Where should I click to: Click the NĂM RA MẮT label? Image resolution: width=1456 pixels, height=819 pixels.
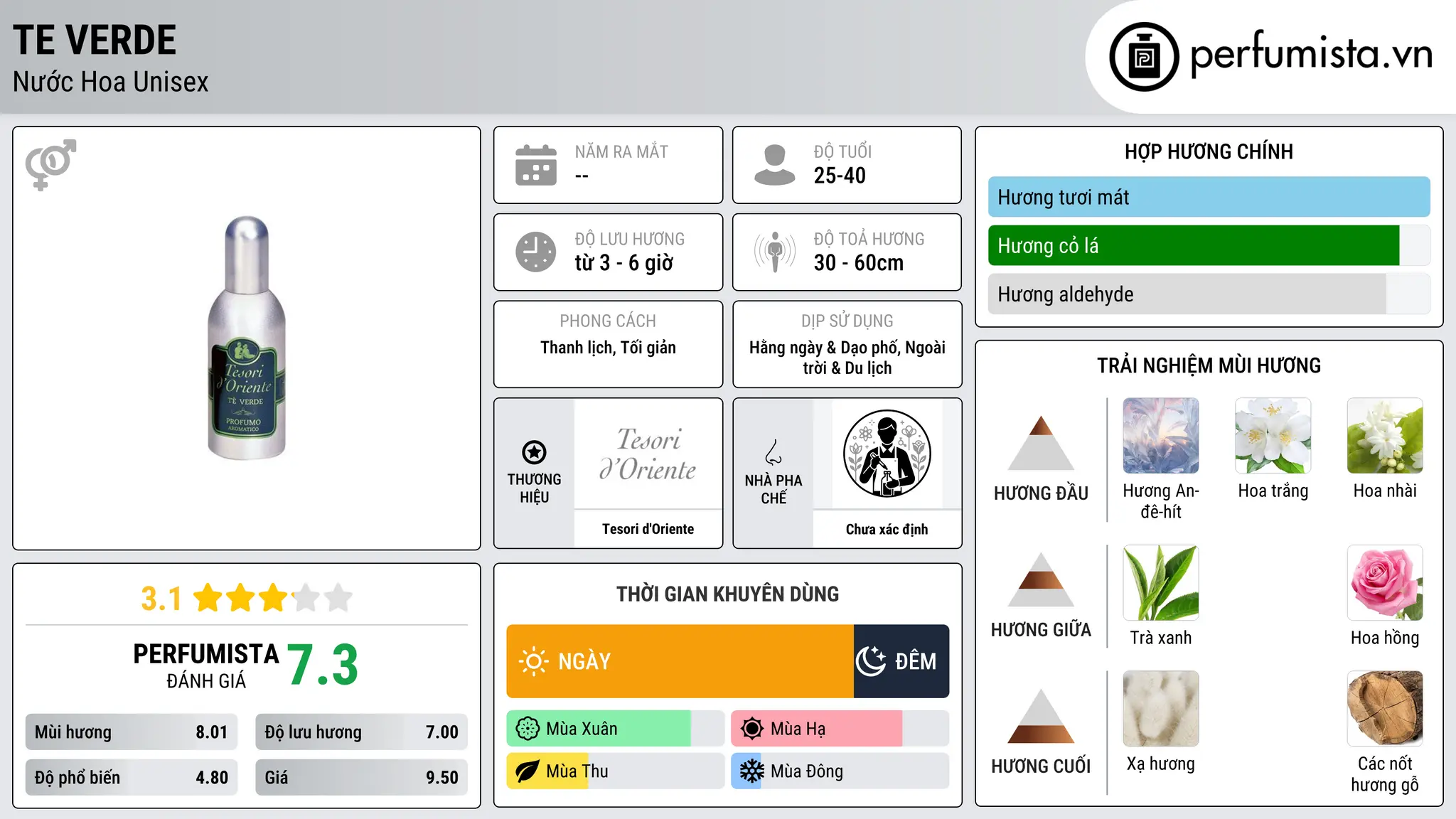tap(621, 151)
